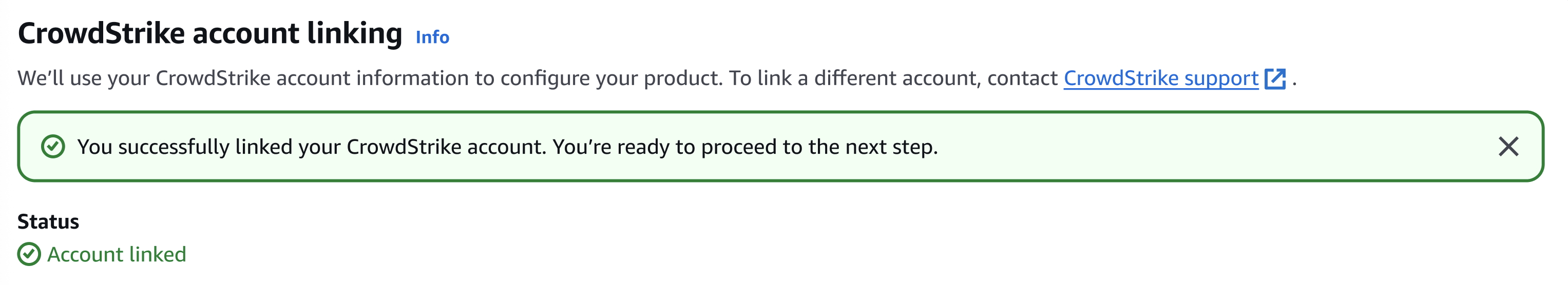Click the word "account" in the page heading

[x=246, y=33]
